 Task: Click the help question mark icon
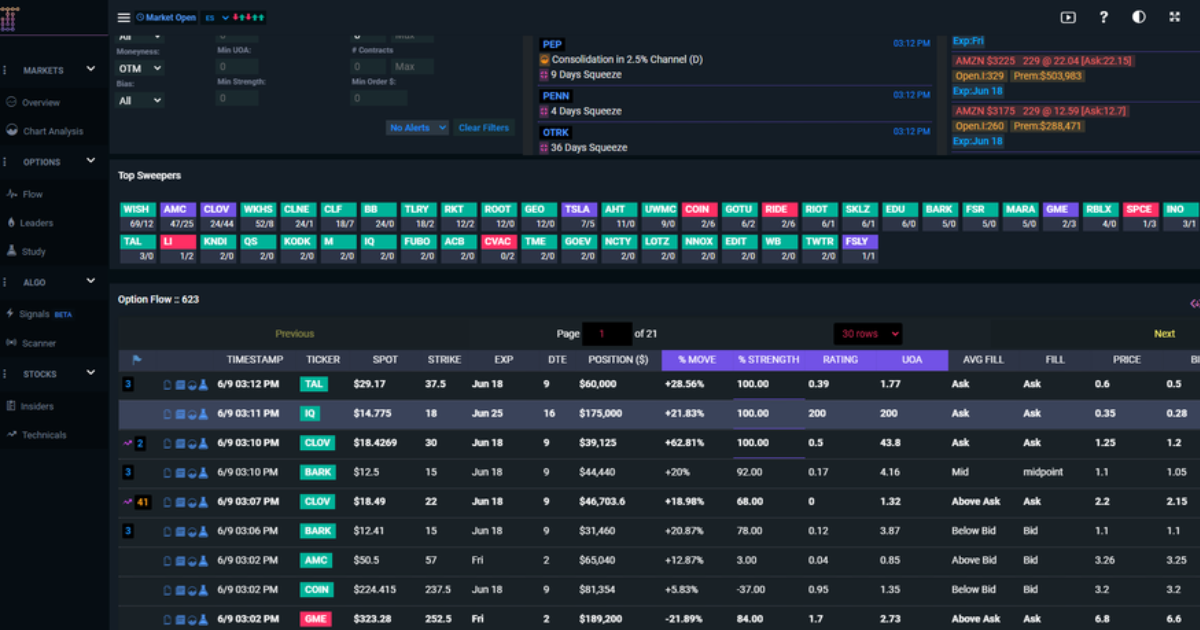(1104, 18)
